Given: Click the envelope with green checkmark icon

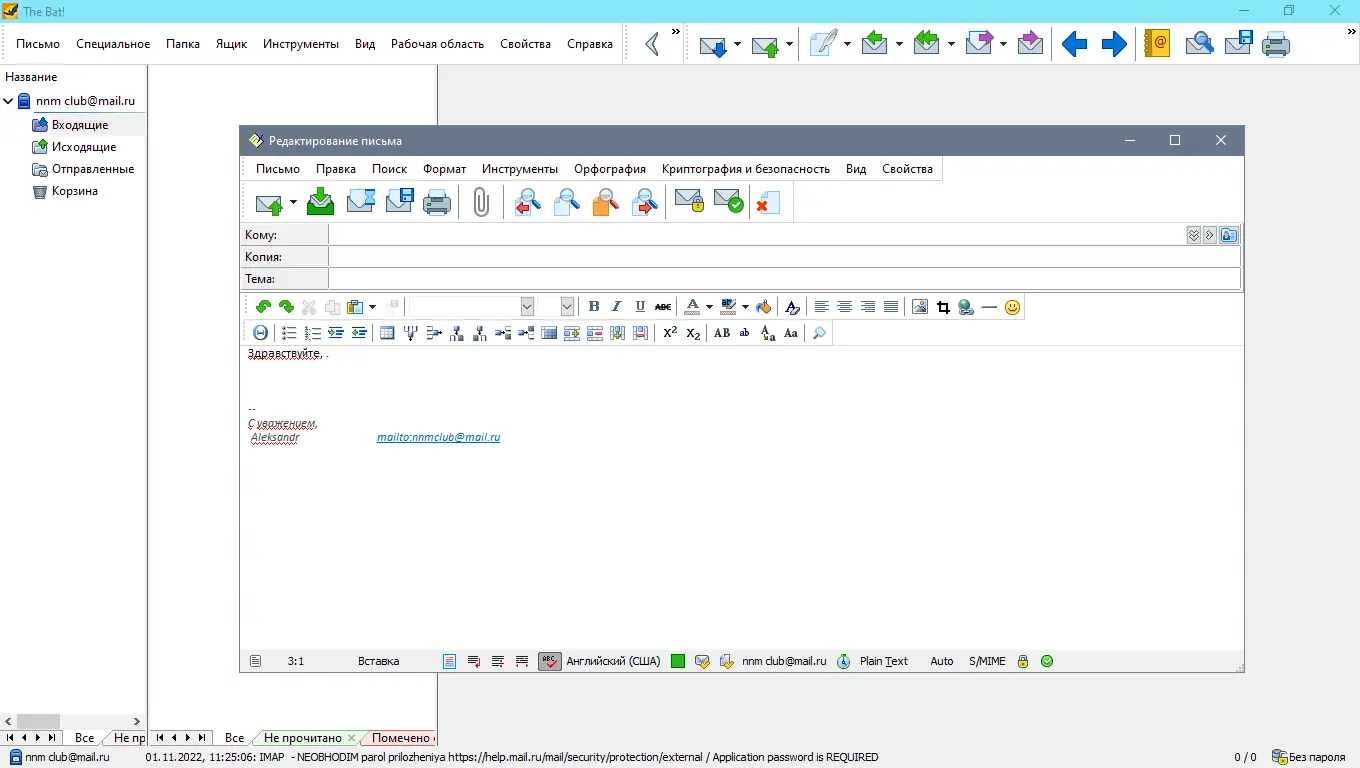Looking at the screenshot, I should 728,202.
